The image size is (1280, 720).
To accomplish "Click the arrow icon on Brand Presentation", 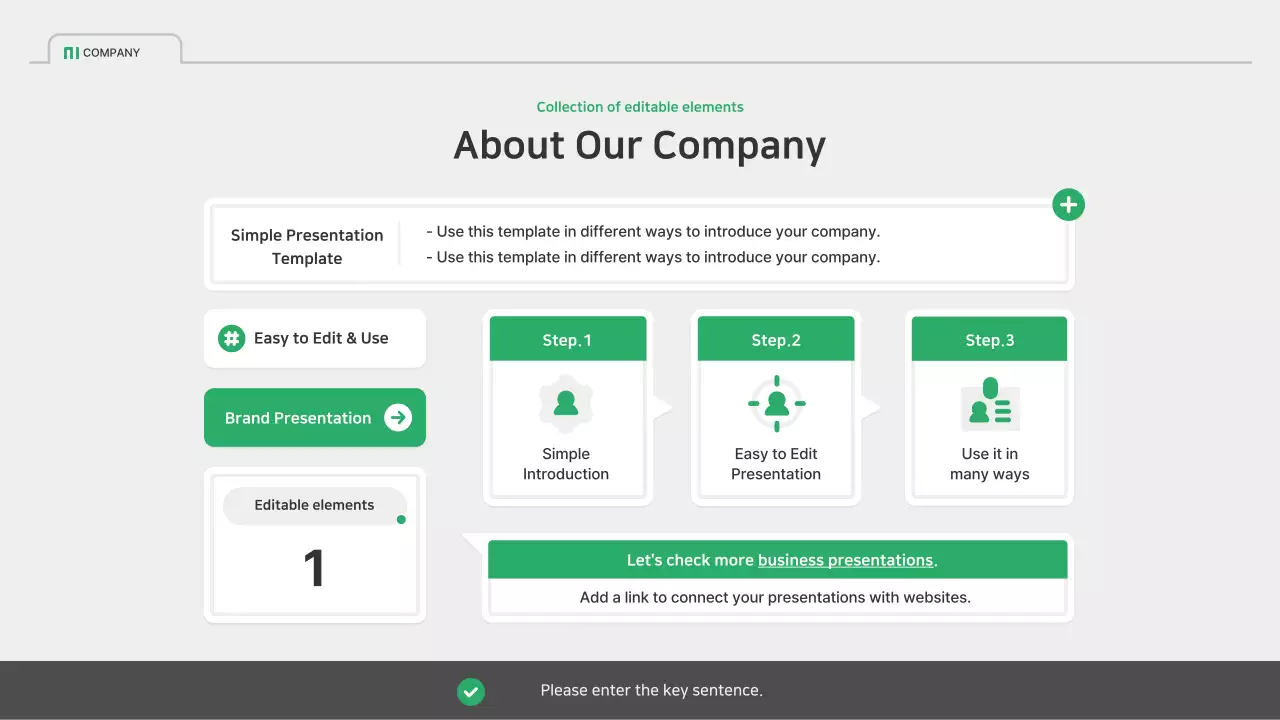I will pos(398,418).
